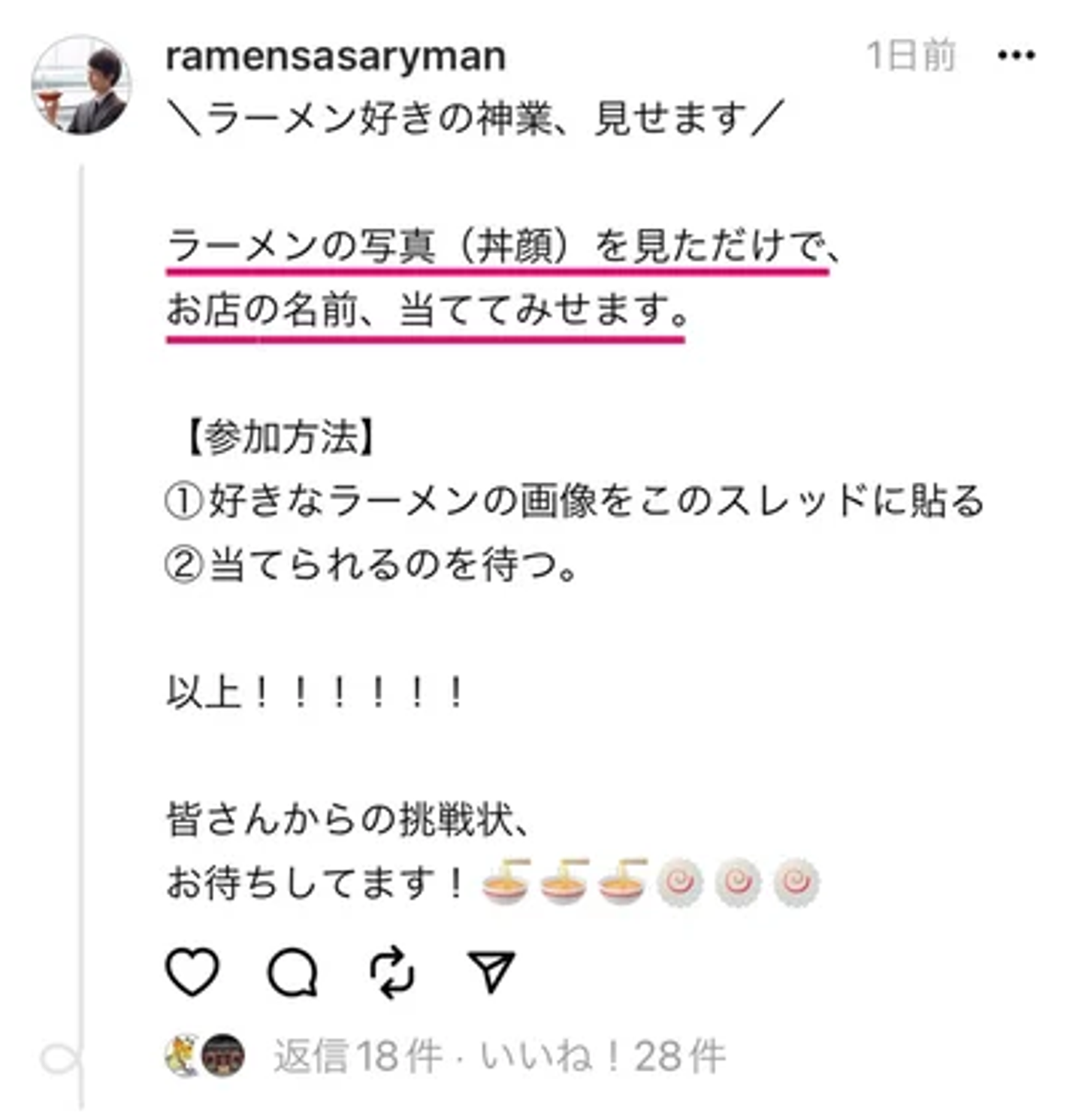
Task: Repost using the circular arrows icon
Action: [391, 973]
